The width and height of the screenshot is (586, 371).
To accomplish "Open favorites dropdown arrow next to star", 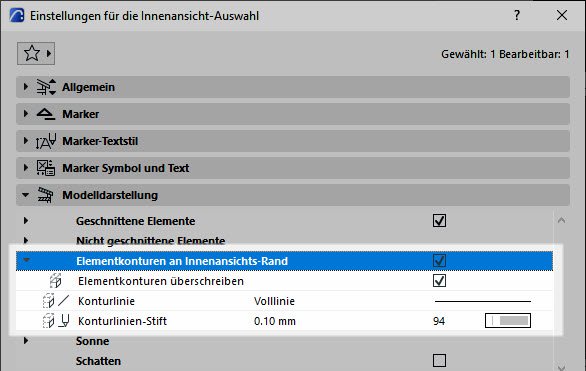I will click(x=49, y=53).
